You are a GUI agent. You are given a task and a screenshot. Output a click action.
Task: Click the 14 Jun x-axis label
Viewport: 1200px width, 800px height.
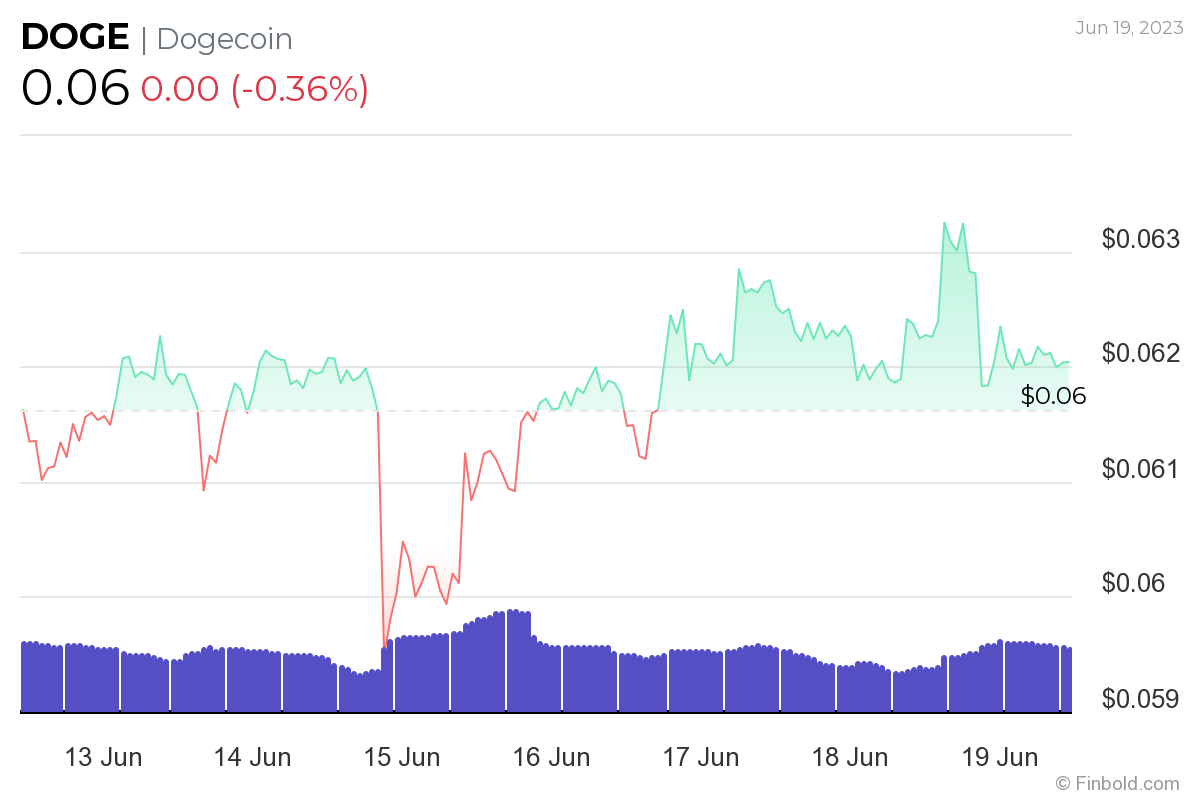tap(252, 757)
